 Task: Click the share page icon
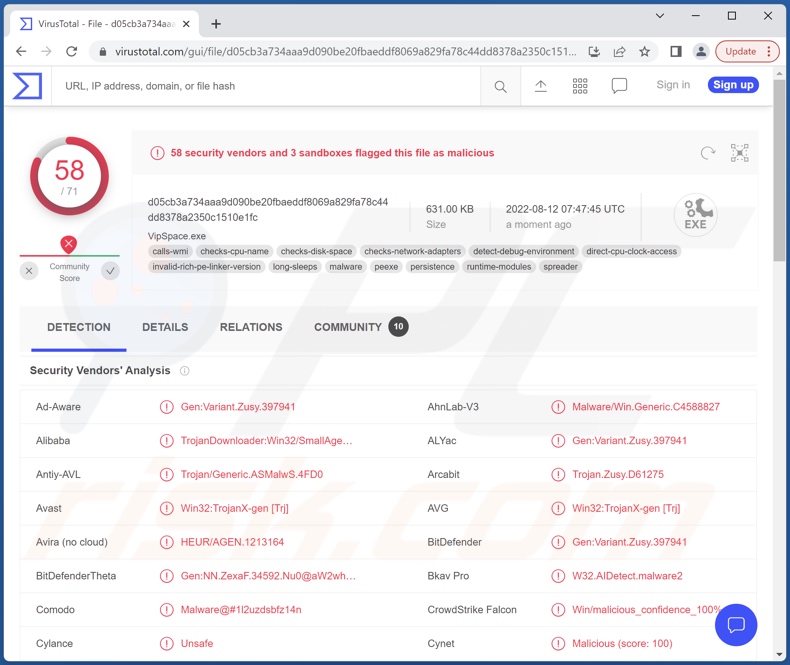[x=619, y=51]
